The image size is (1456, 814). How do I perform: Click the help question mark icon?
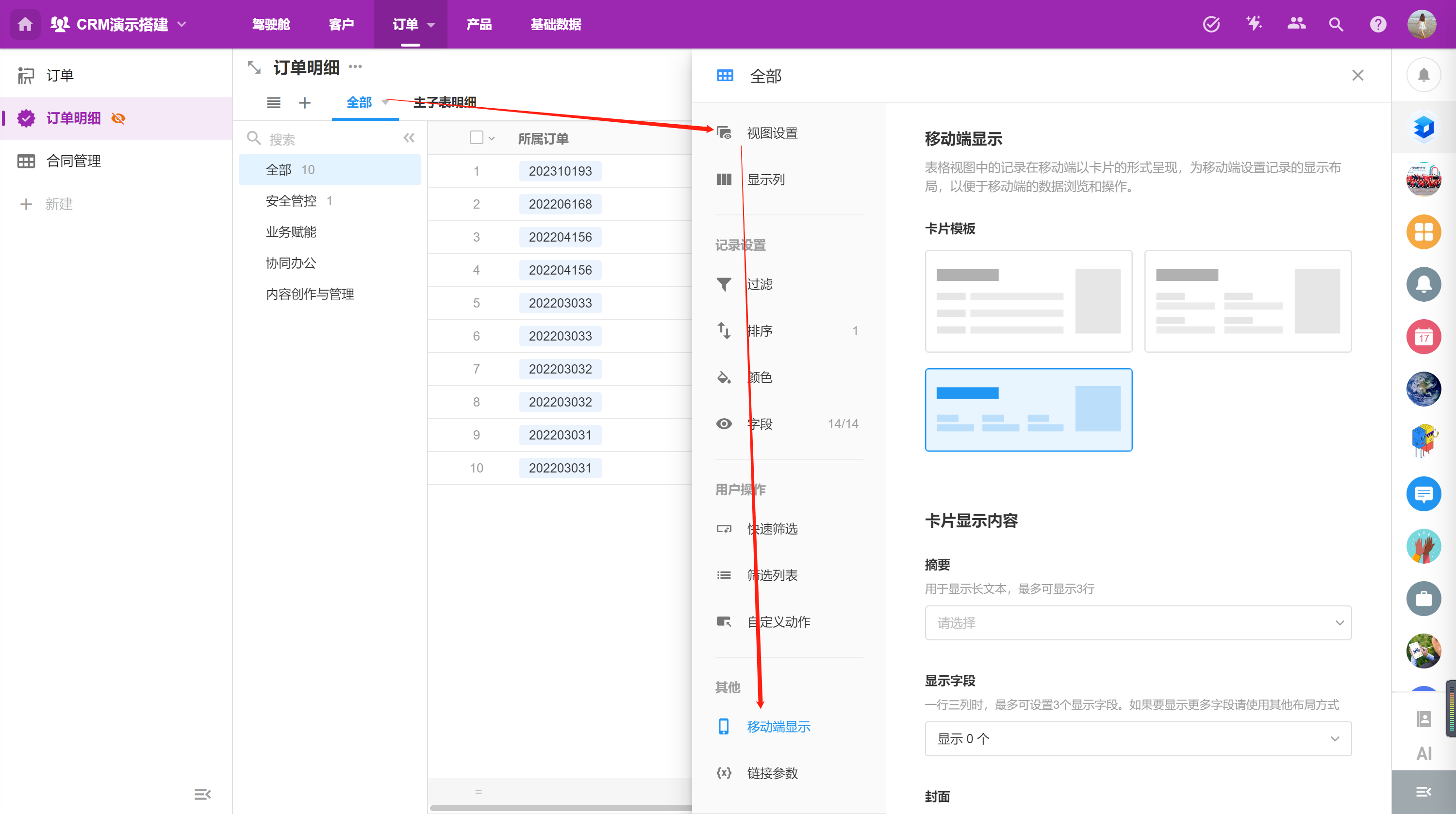pyautogui.click(x=1377, y=24)
